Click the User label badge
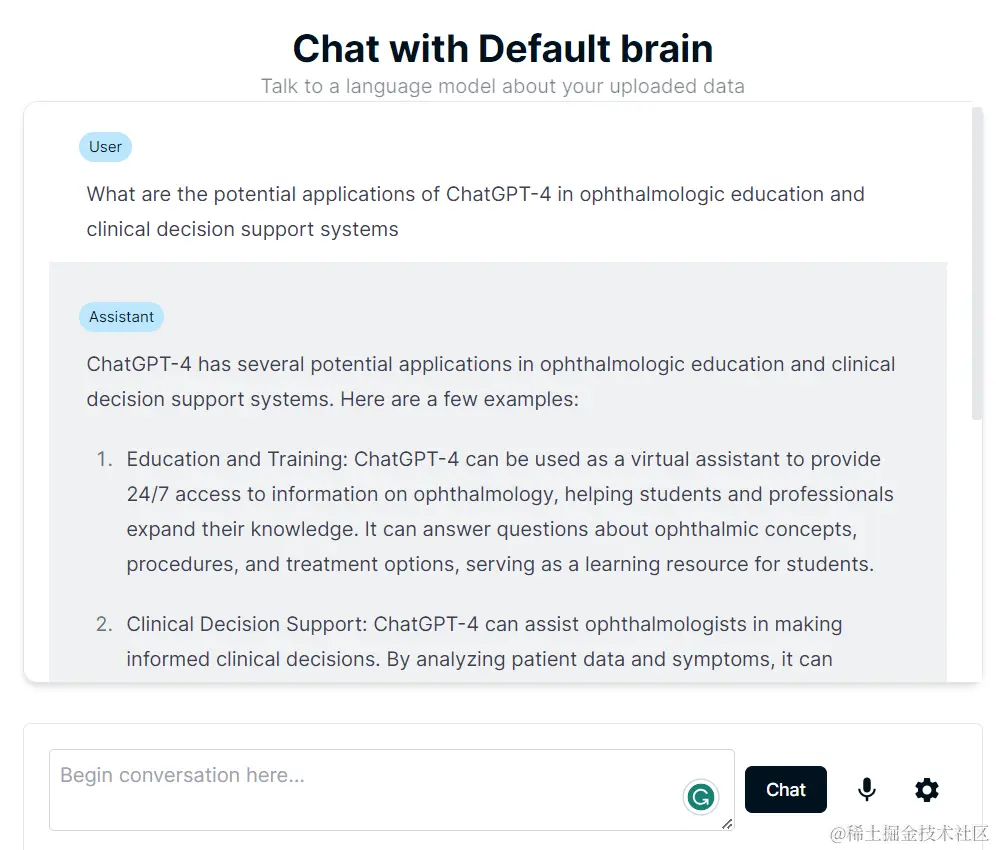 coord(105,147)
